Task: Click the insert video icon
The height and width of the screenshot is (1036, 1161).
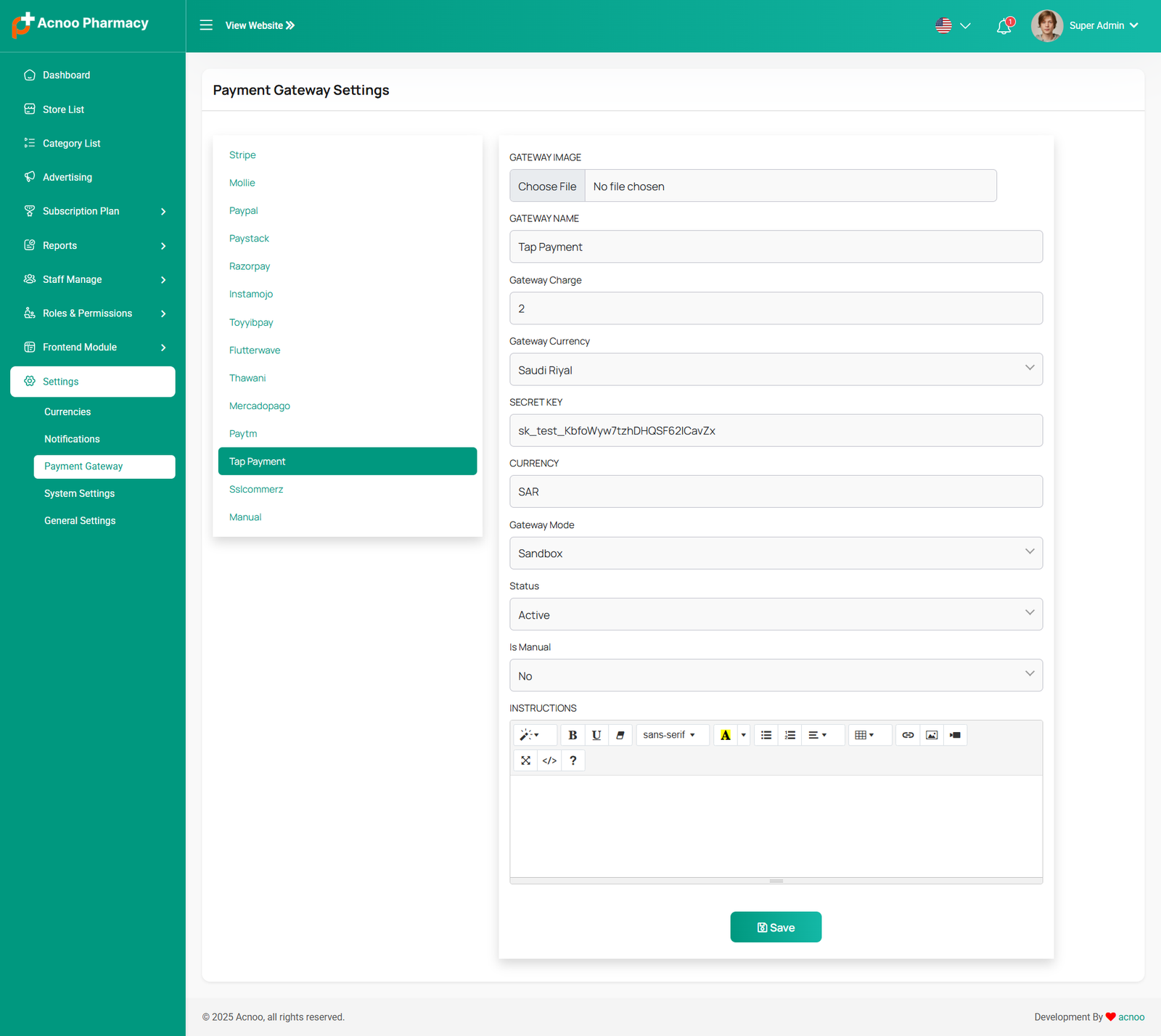Action: [x=955, y=735]
